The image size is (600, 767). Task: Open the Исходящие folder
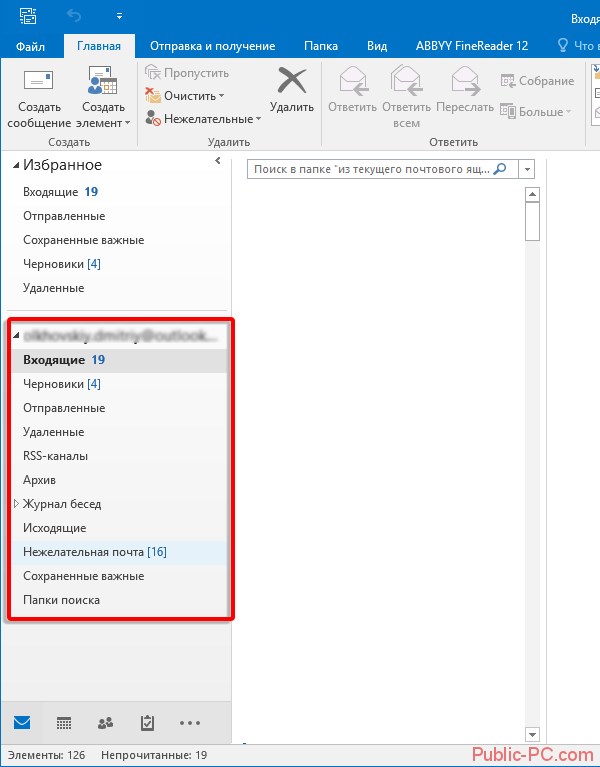point(118,528)
